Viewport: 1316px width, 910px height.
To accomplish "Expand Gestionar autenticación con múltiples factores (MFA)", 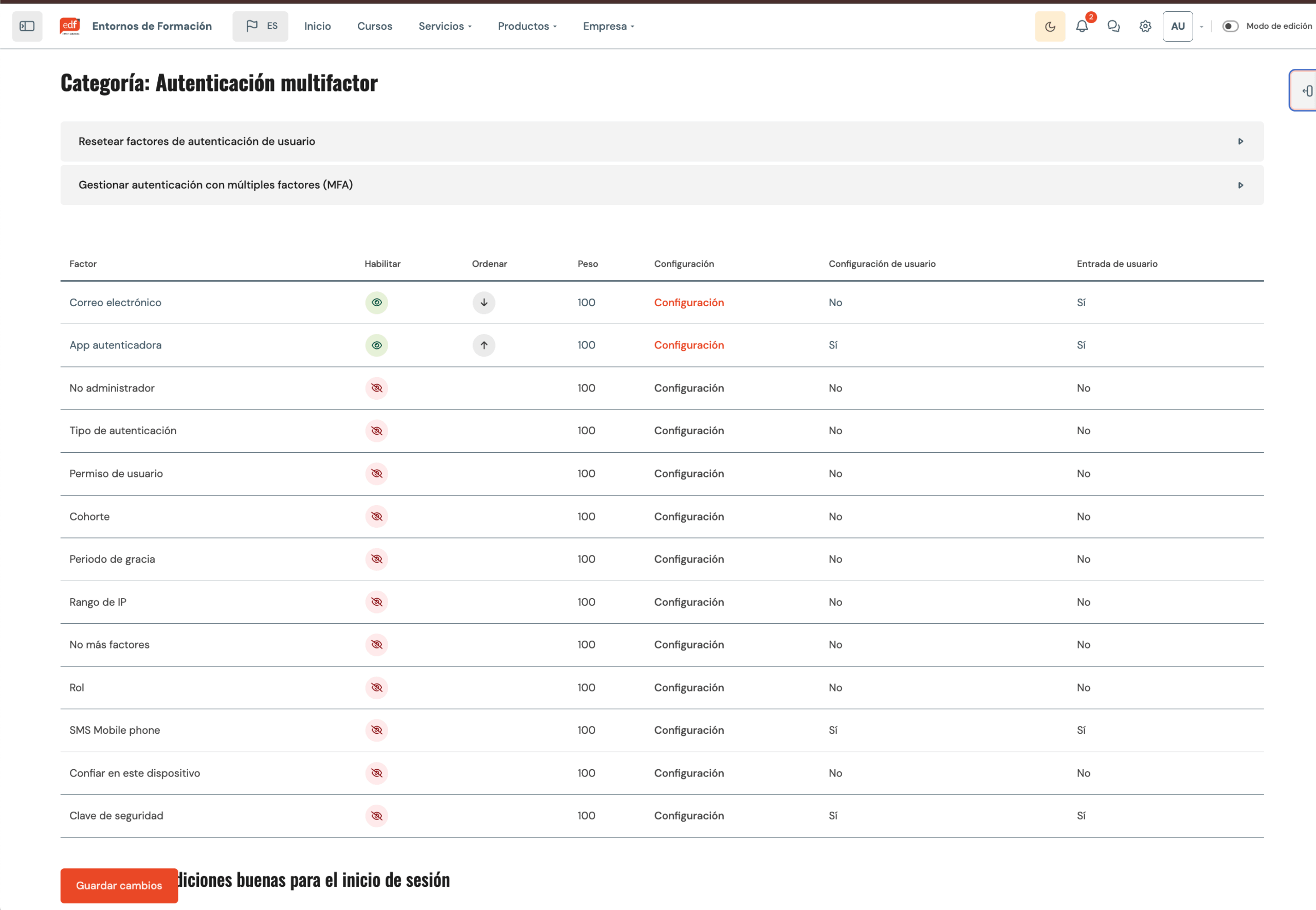I will [662, 185].
